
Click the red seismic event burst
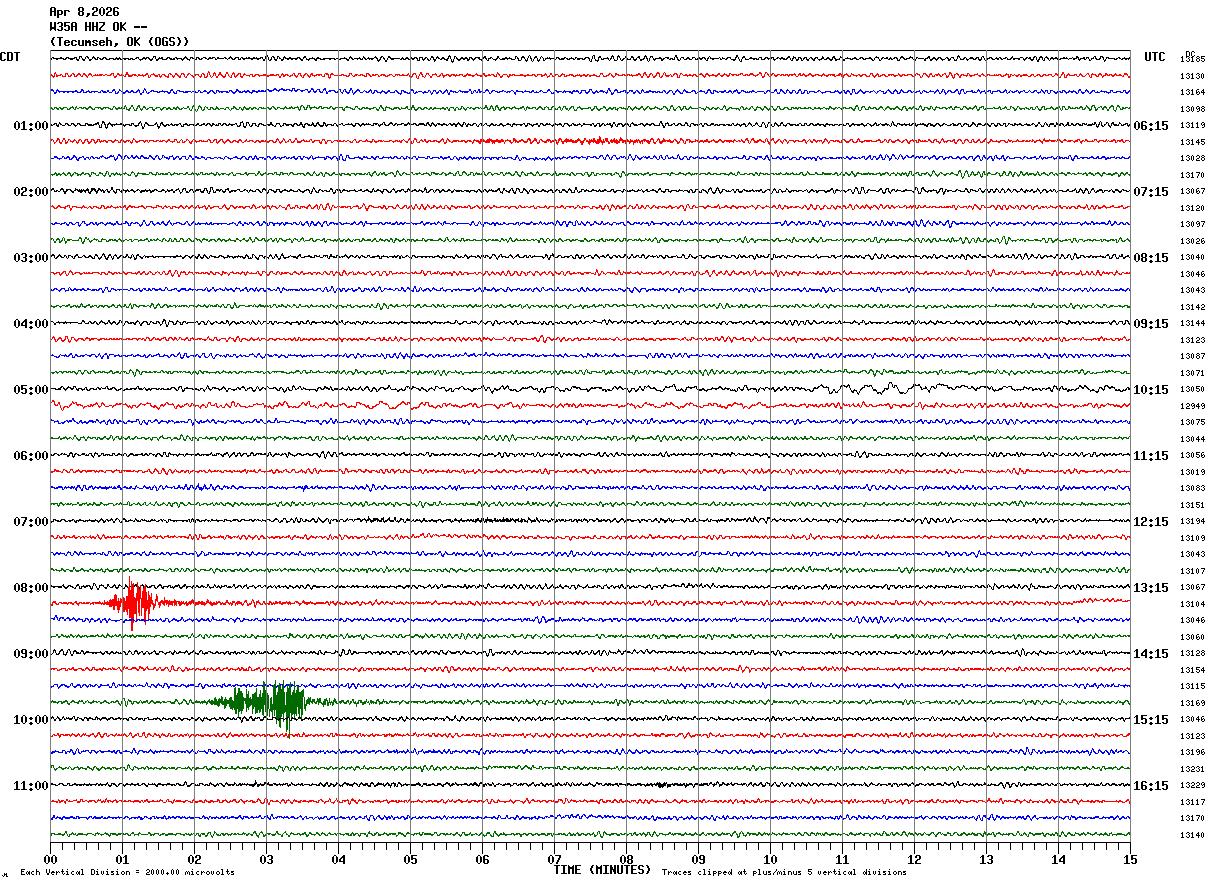click(x=133, y=603)
